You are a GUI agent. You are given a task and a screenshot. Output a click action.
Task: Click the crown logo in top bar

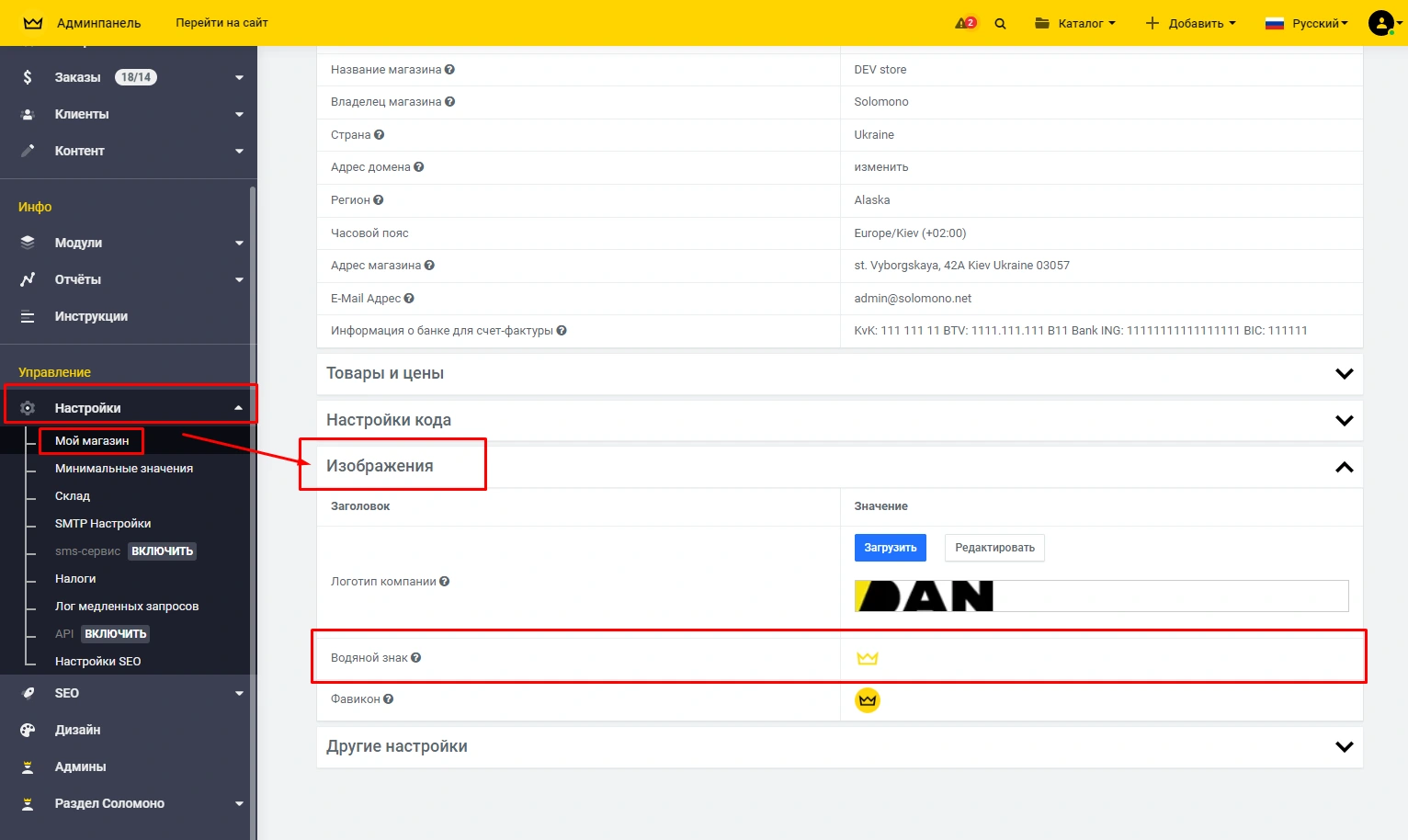[x=33, y=23]
